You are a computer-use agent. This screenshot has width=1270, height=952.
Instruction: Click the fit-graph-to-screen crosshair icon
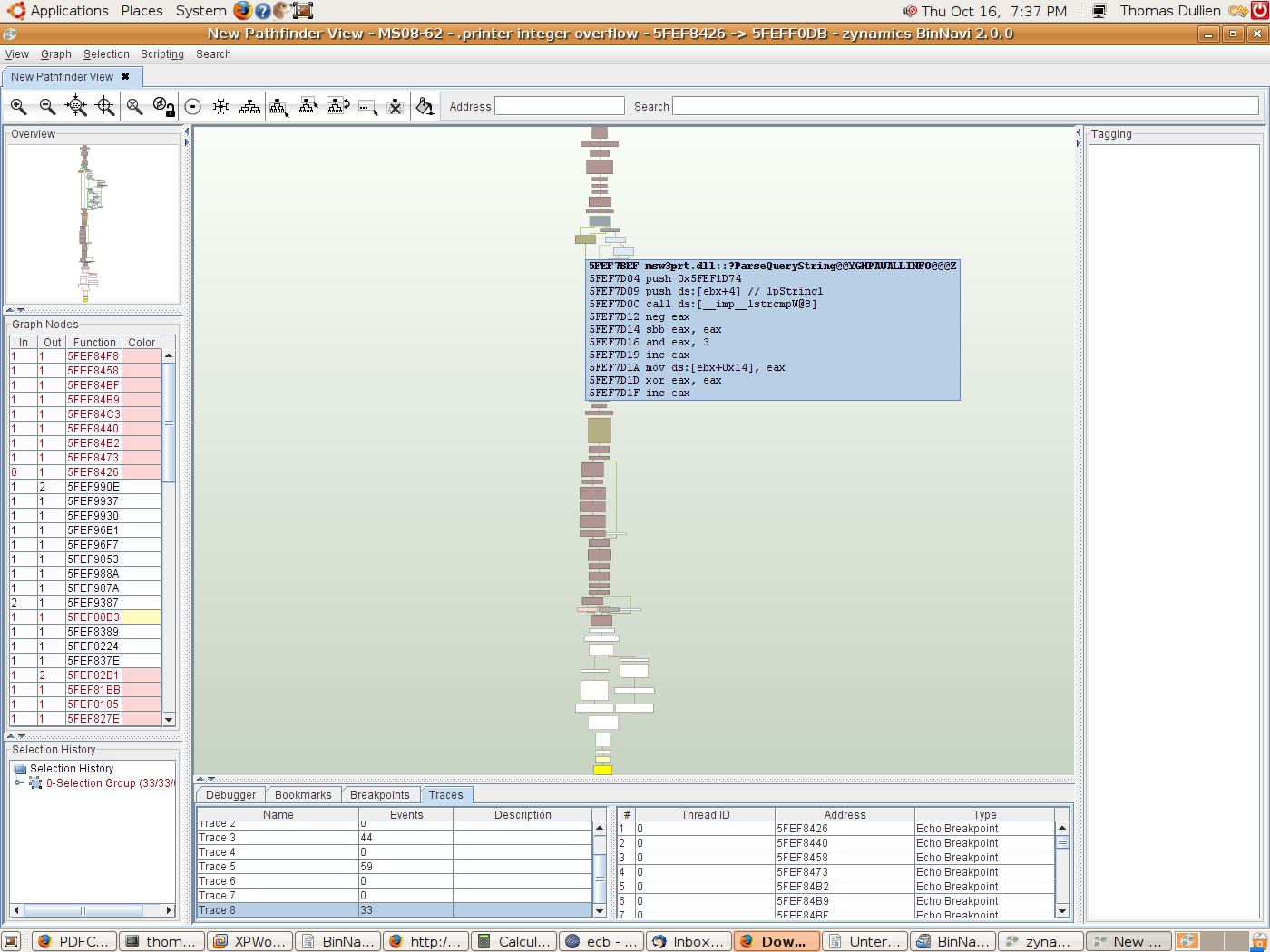105,106
